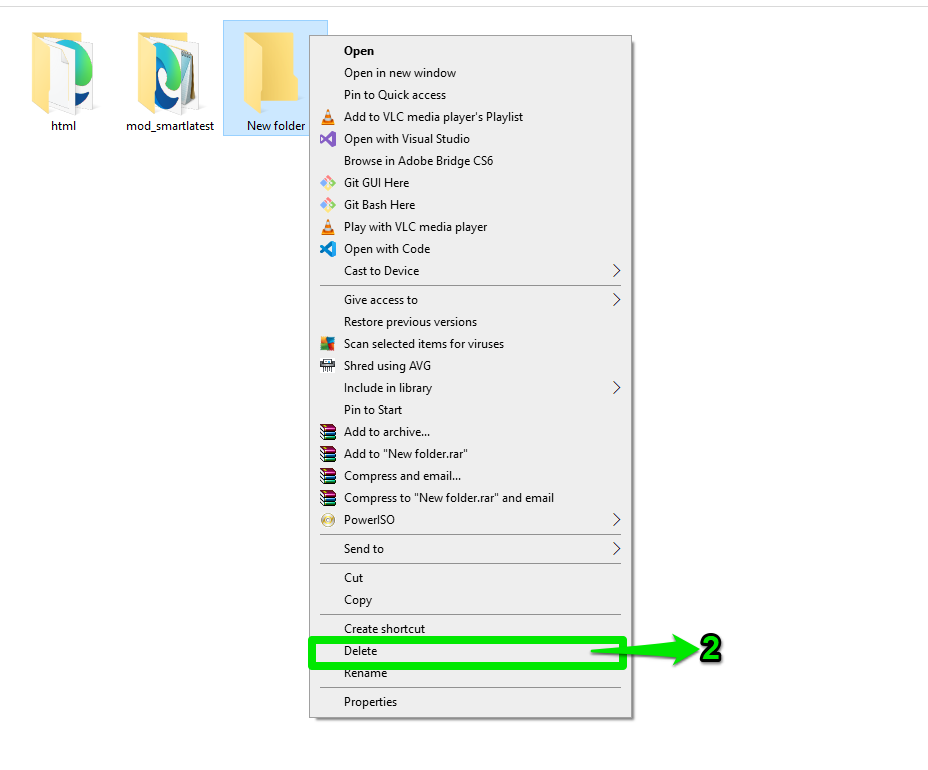Expand PowerISO submenu arrow

tap(616, 520)
